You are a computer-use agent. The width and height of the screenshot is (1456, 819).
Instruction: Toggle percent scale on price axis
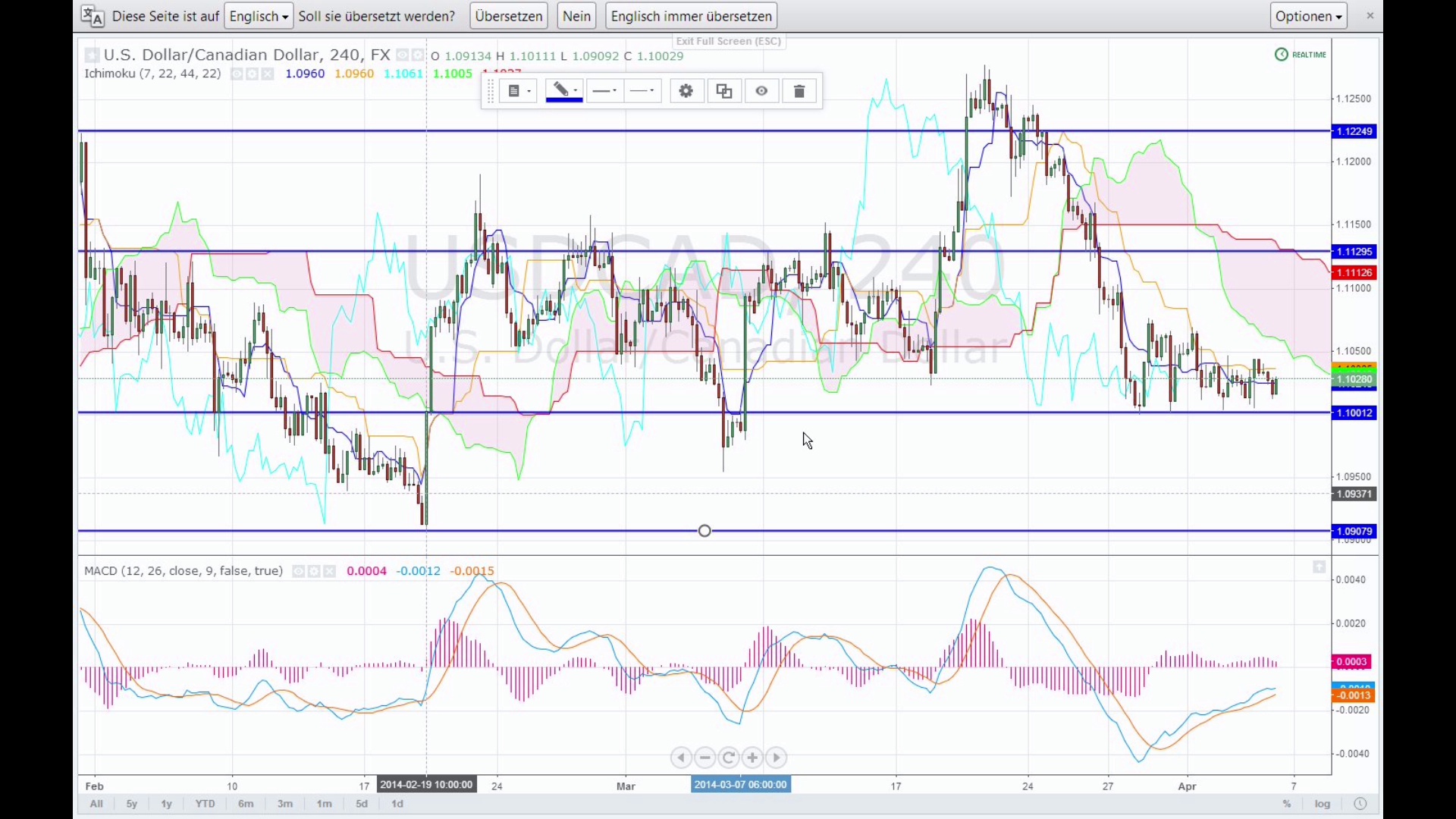(1287, 804)
